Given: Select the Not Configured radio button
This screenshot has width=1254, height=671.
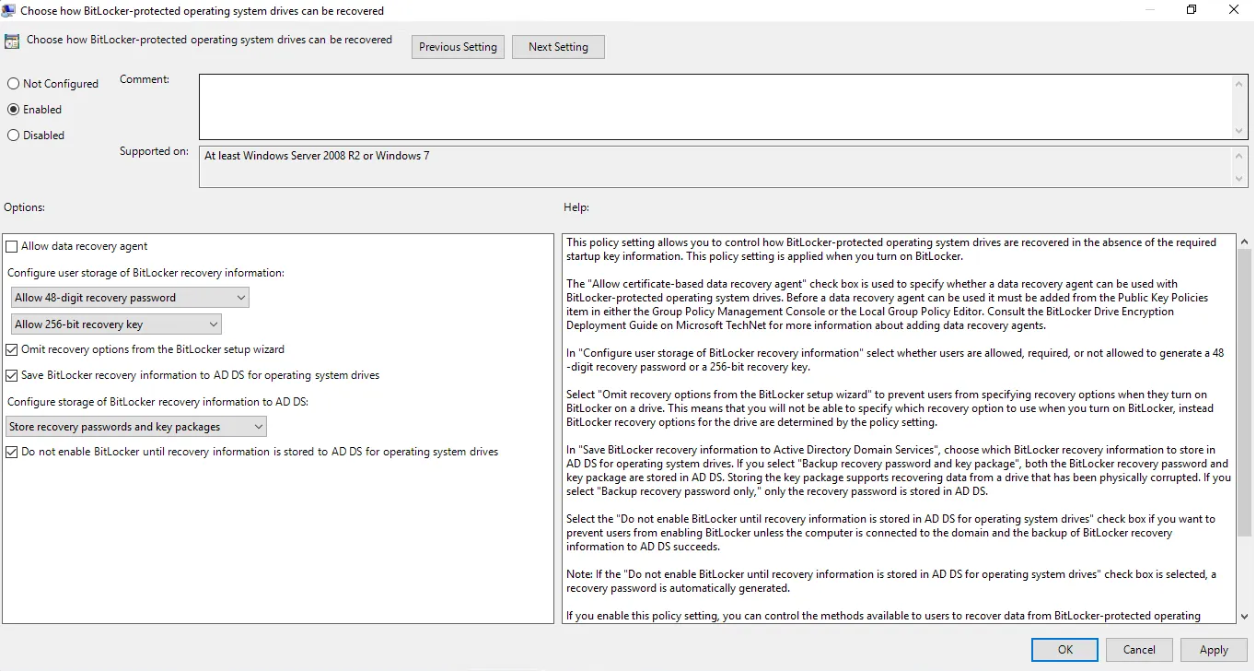Looking at the screenshot, I should [x=14, y=84].
